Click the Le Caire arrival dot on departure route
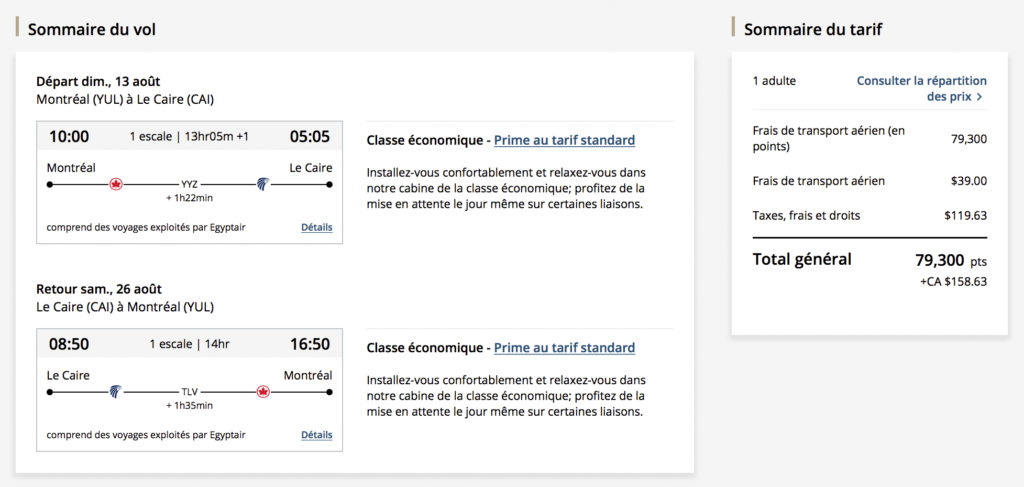This screenshot has width=1024, height=487. [x=329, y=184]
